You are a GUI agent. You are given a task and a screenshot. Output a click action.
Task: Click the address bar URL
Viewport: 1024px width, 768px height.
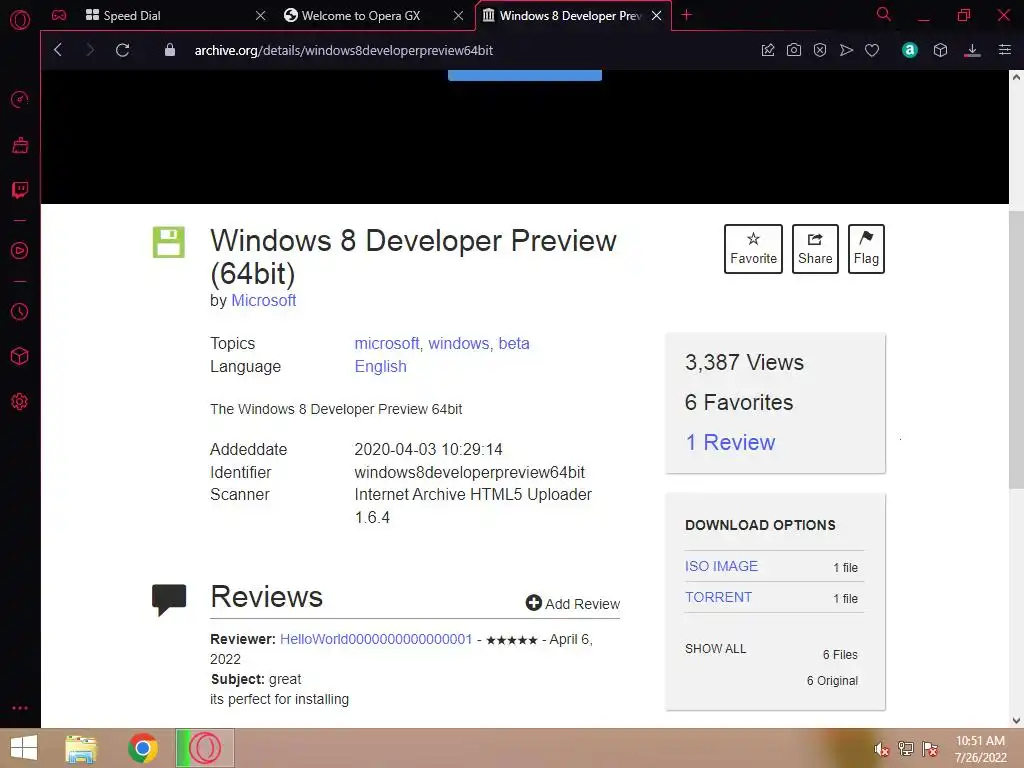pos(344,50)
